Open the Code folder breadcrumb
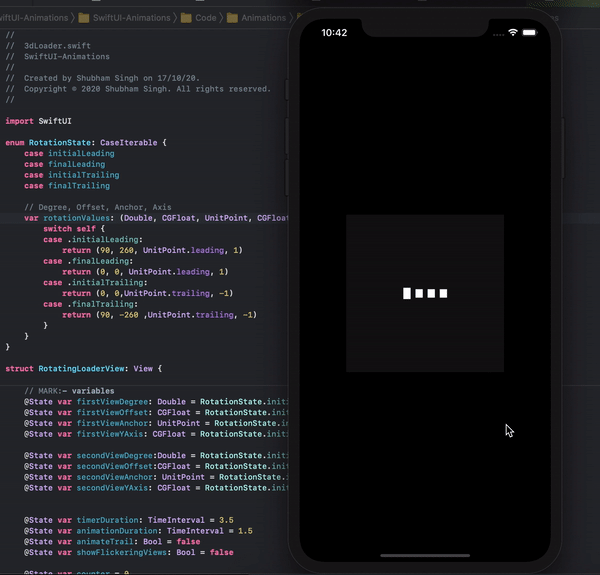600x575 pixels. [199, 18]
